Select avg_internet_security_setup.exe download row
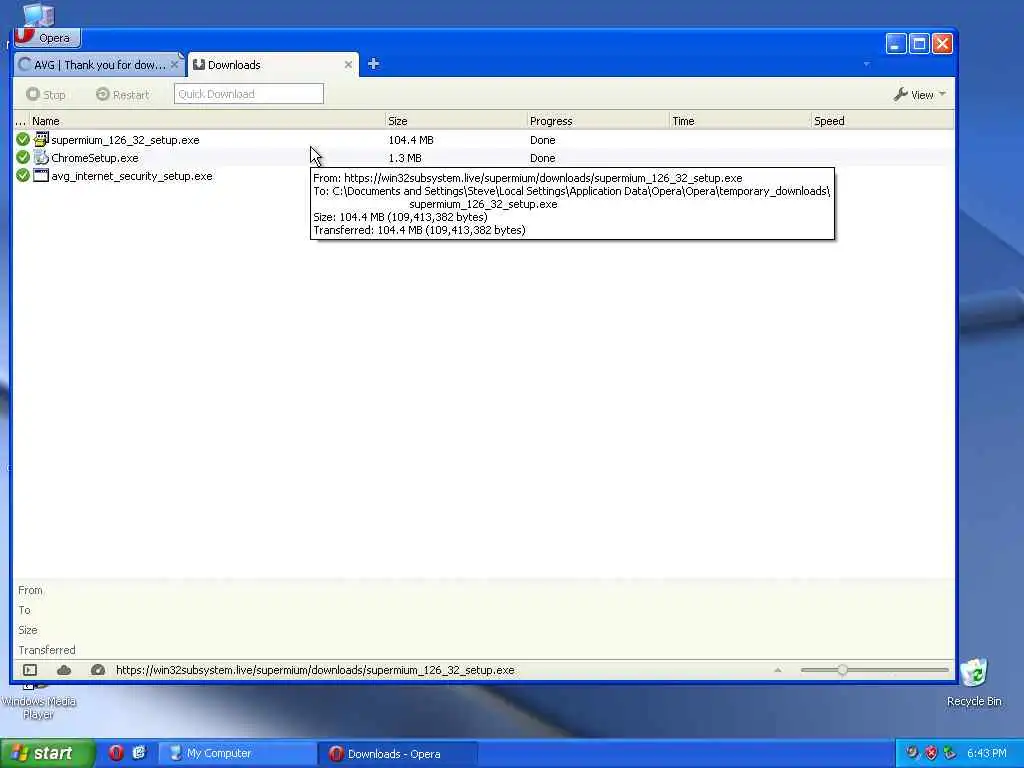Viewport: 1024px width, 768px height. click(483, 176)
